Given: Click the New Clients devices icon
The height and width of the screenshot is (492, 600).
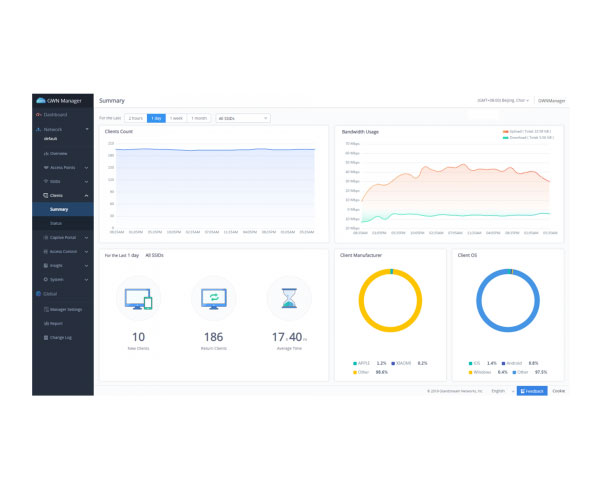Looking at the screenshot, I should tap(138, 298).
